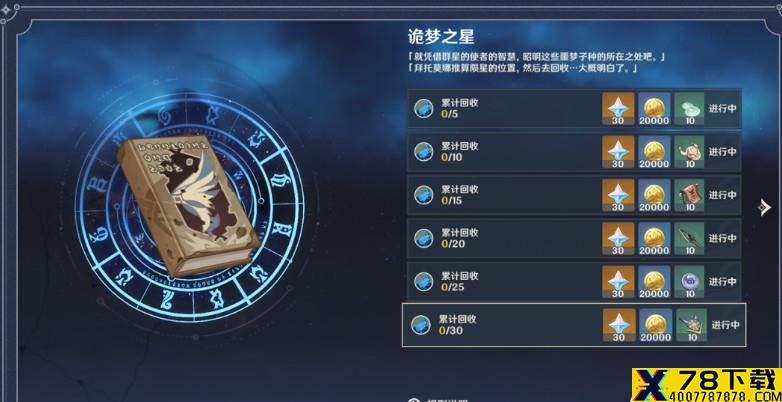This screenshot has width=782, height=402.
Task: Select the 累计回收 0/25 quest row
Action: coord(574,281)
